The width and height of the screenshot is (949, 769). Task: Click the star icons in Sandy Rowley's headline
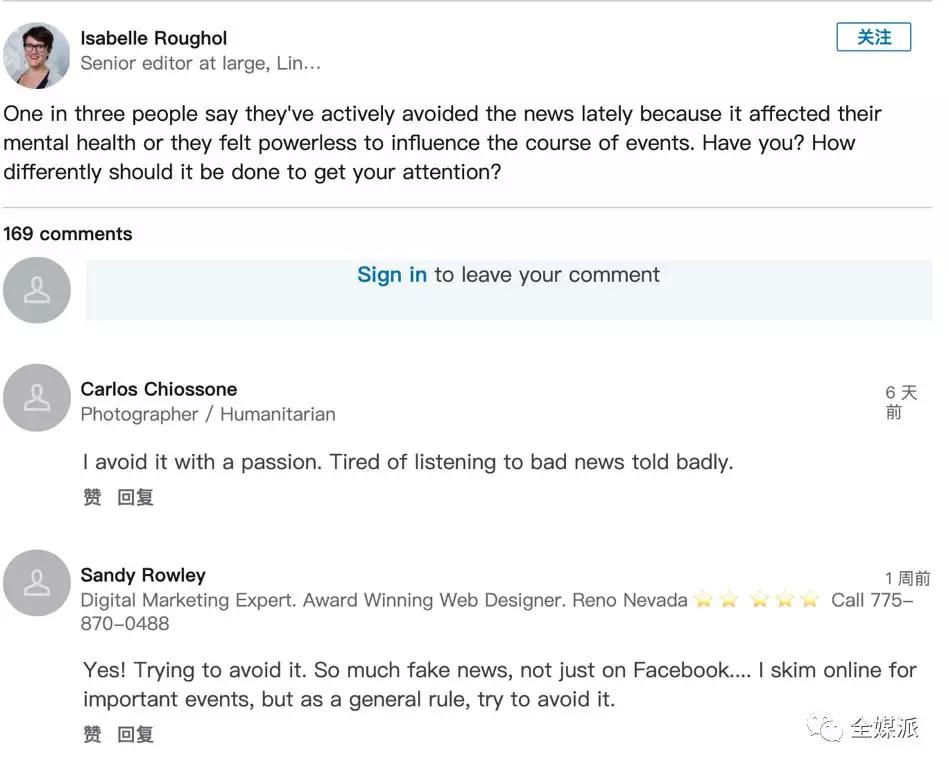(x=757, y=600)
